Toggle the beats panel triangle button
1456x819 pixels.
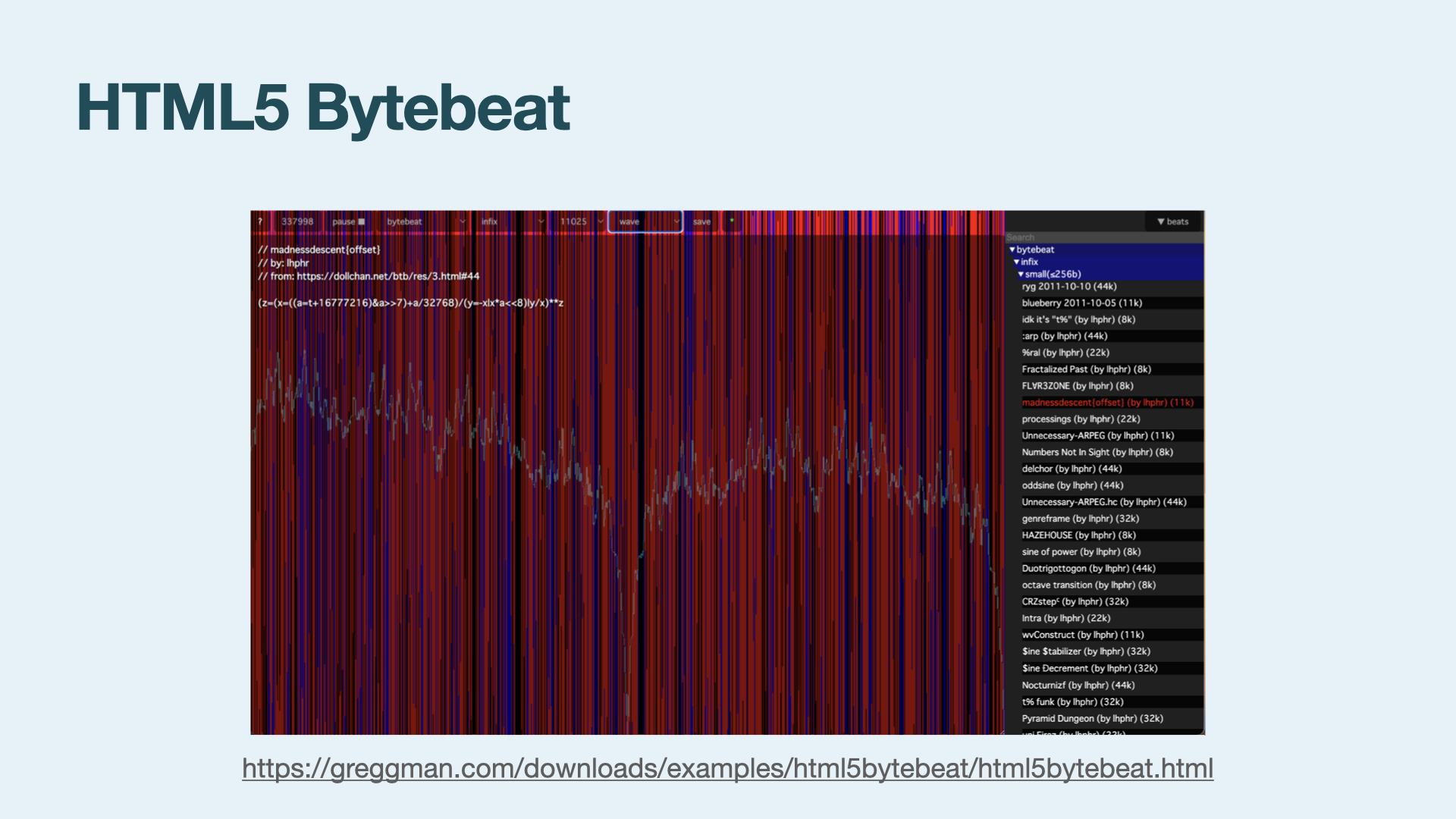click(x=1172, y=221)
